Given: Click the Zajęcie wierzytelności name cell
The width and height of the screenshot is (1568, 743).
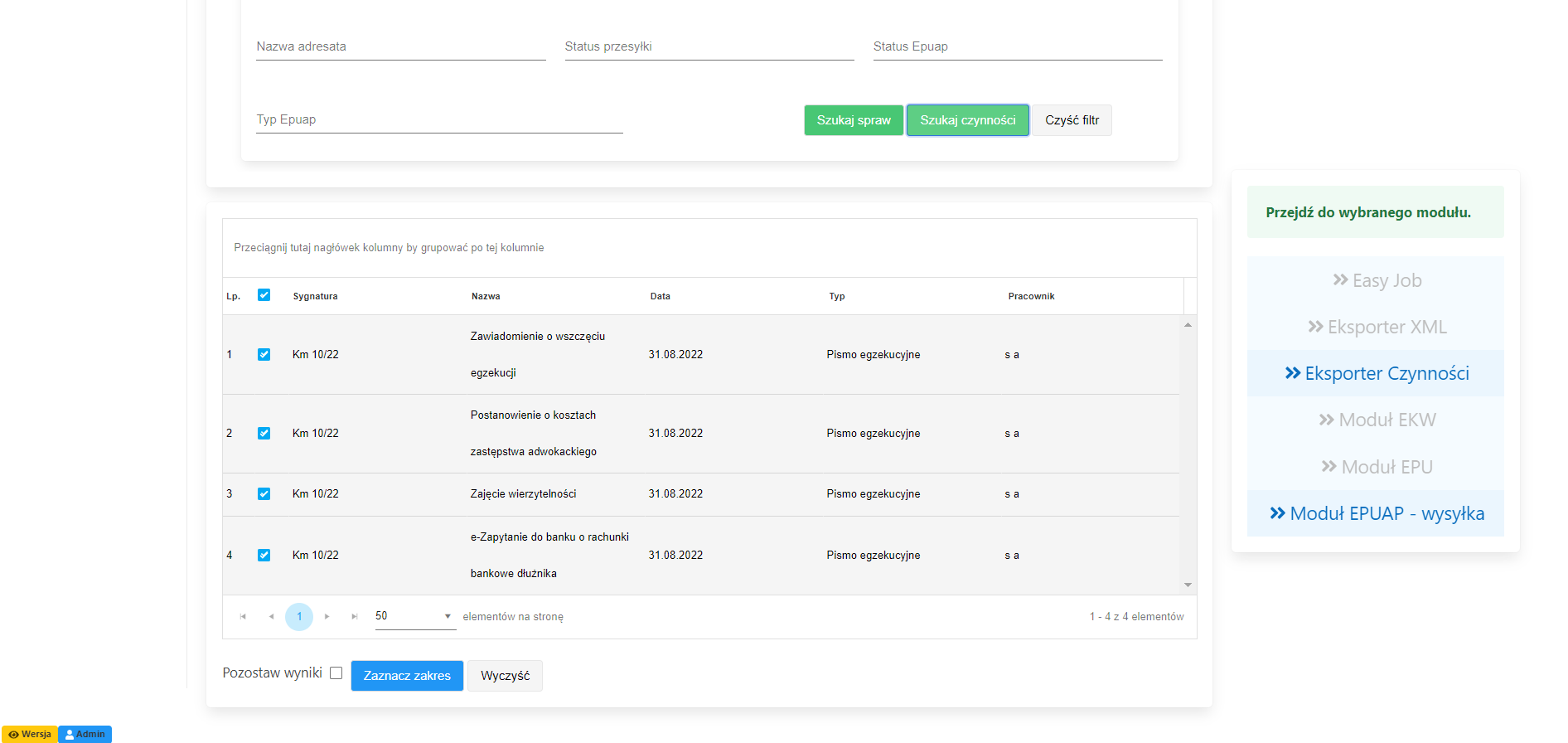Looking at the screenshot, I should pos(523,493).
